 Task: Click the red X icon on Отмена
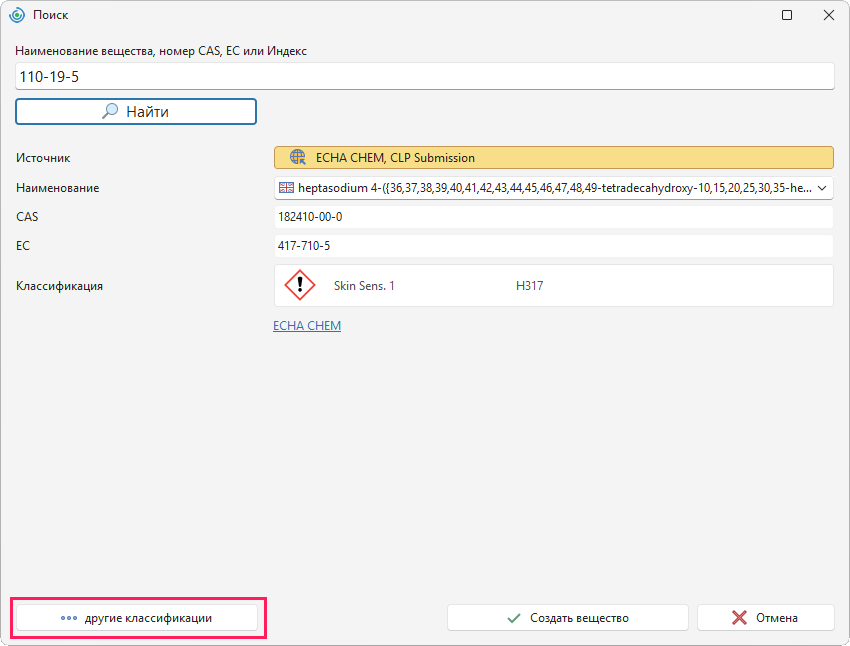739,618
